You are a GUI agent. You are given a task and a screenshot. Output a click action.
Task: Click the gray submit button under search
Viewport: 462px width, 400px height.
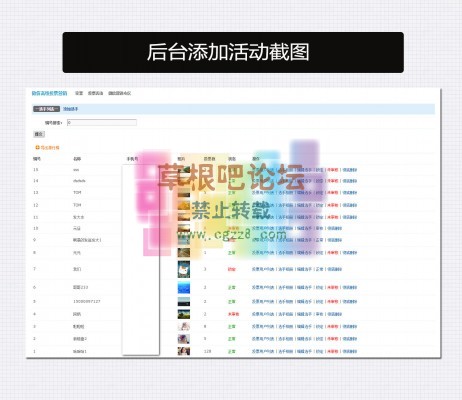coord(39,134)
